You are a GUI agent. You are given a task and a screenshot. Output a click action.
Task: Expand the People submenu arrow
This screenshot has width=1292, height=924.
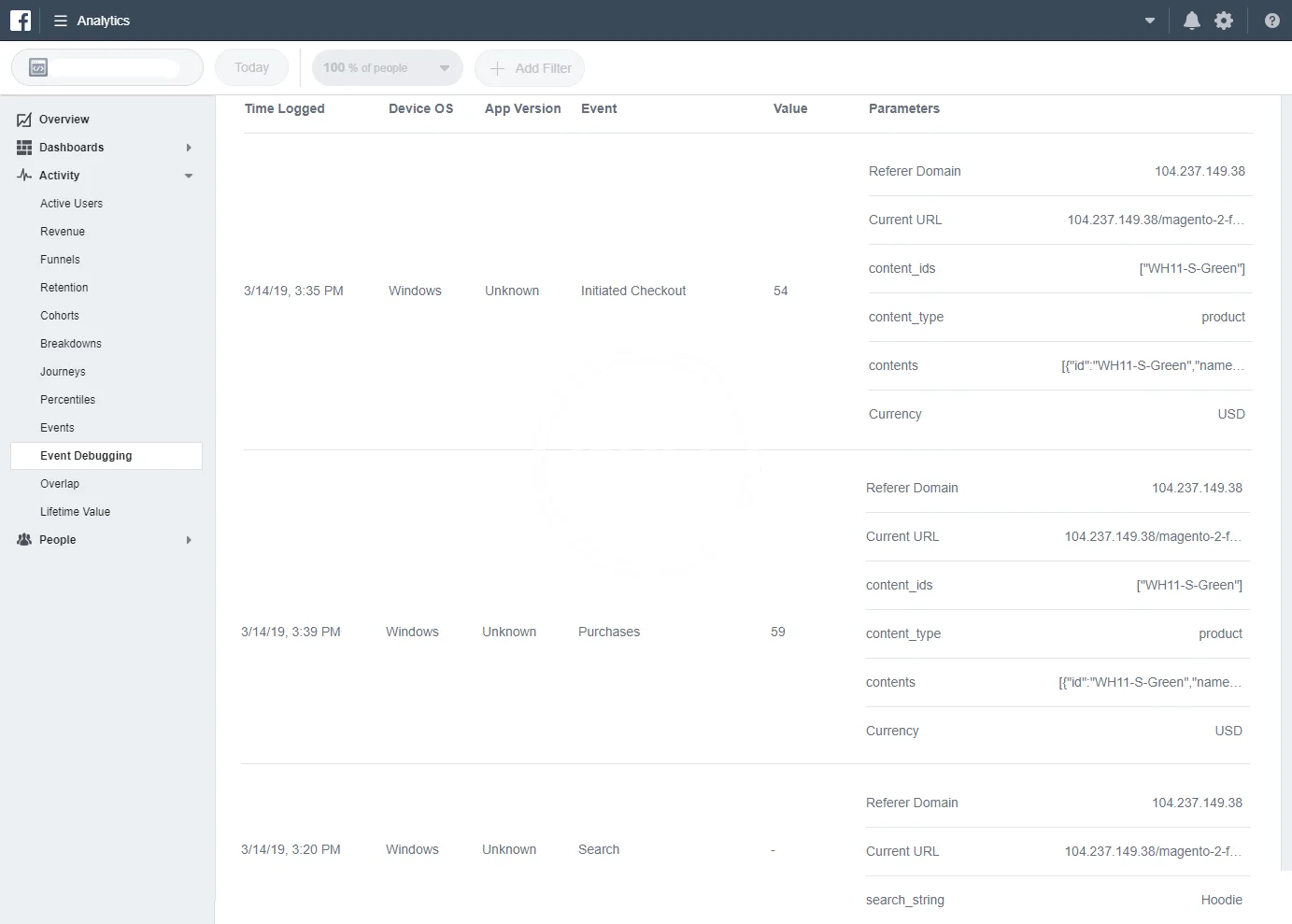(x=189, y=540)
